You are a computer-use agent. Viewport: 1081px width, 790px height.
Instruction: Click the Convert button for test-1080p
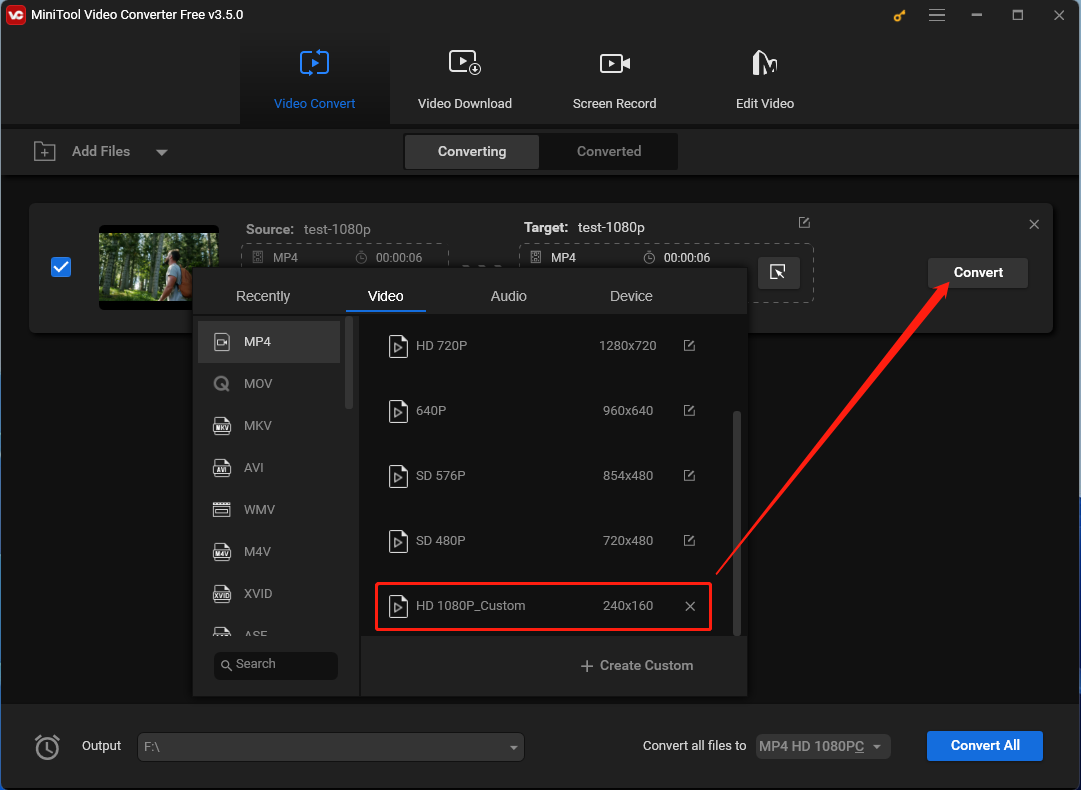pos(978,272)
